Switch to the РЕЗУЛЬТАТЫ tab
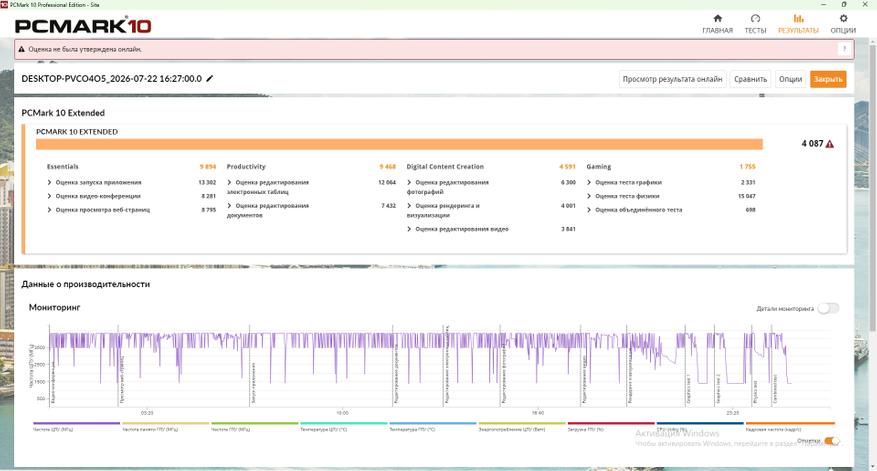 point(798,24)
